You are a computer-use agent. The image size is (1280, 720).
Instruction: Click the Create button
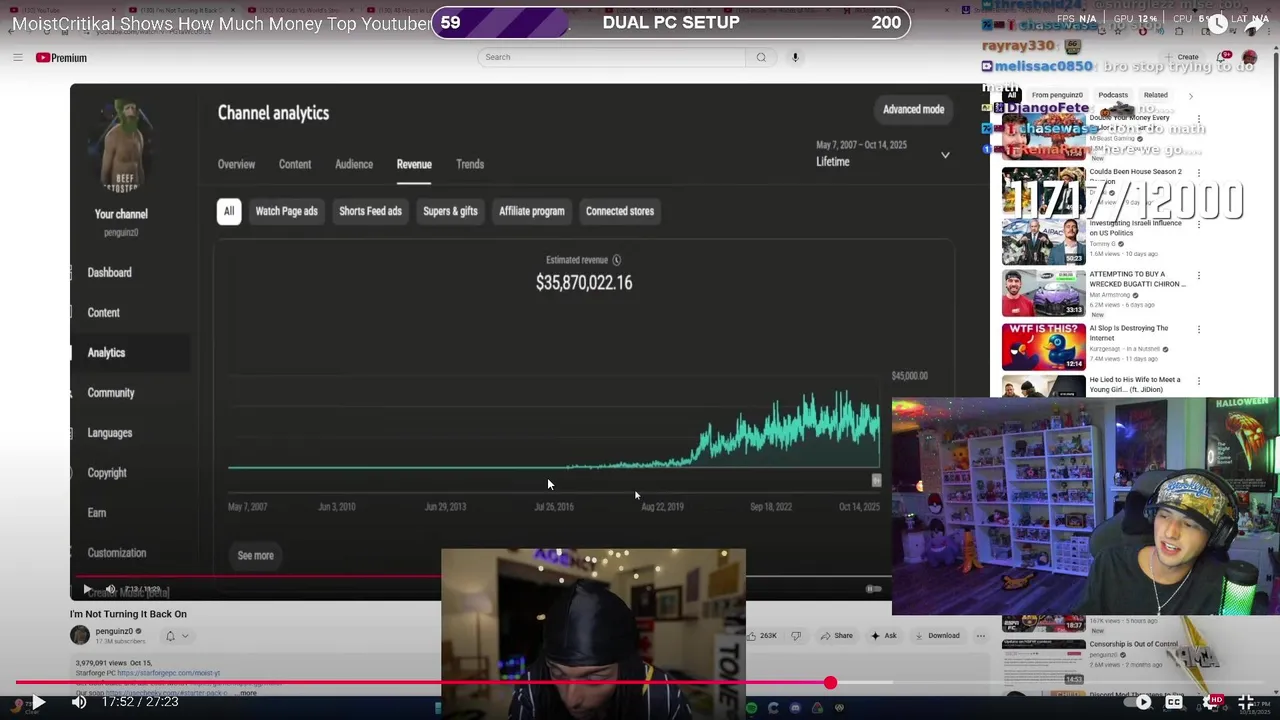pyautogui.click(x=1182, y=57)
